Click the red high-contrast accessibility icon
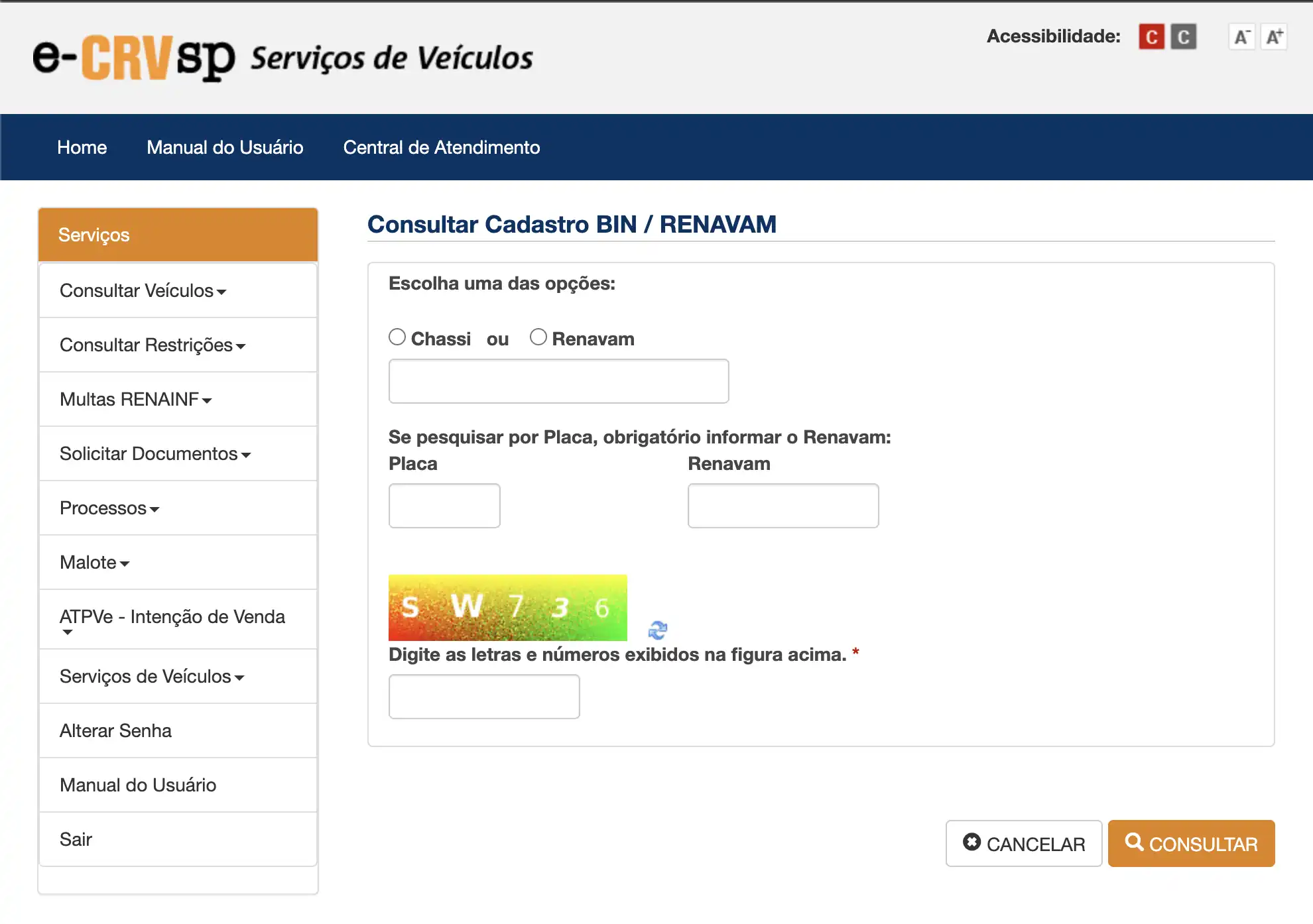The width and height of the screenshot is (1313, 924). tap(1151, 36)
